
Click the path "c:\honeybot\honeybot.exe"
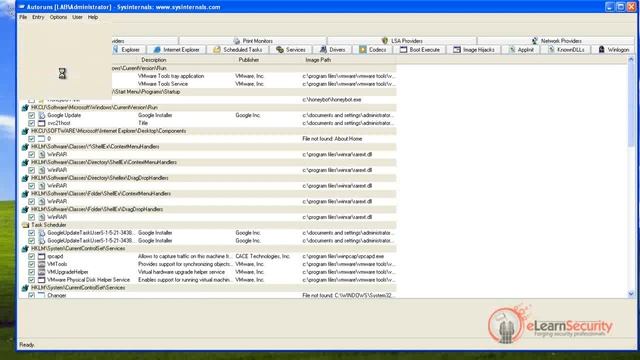[x=332, y=100]
